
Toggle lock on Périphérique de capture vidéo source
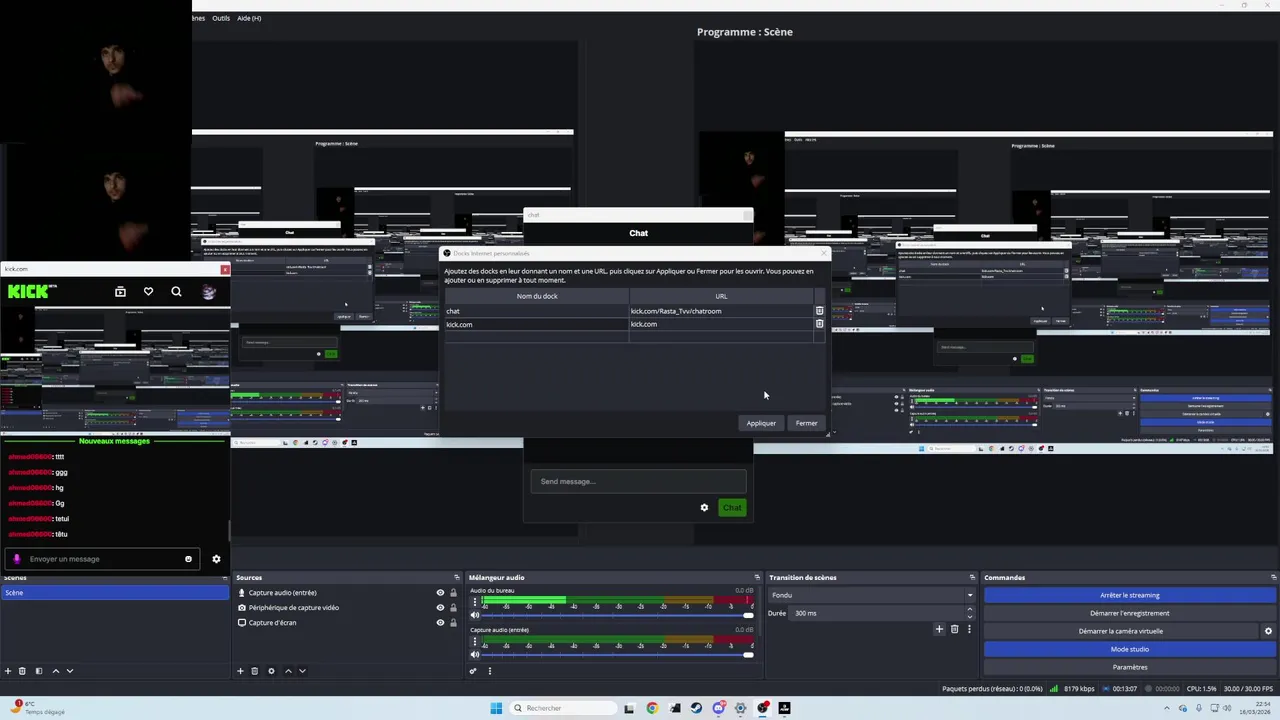pos(453,608)
